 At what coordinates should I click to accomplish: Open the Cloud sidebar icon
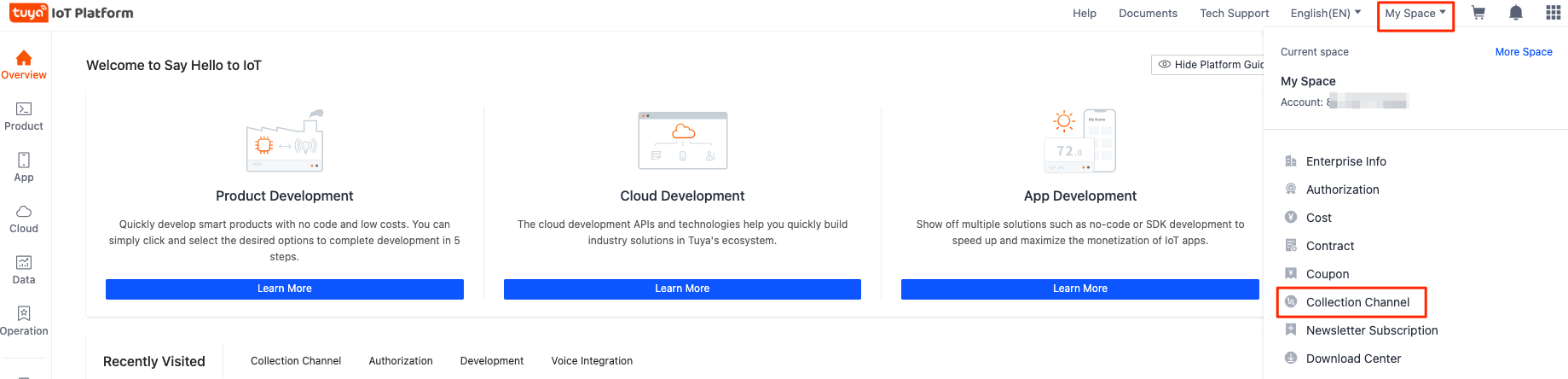(24, 212)
